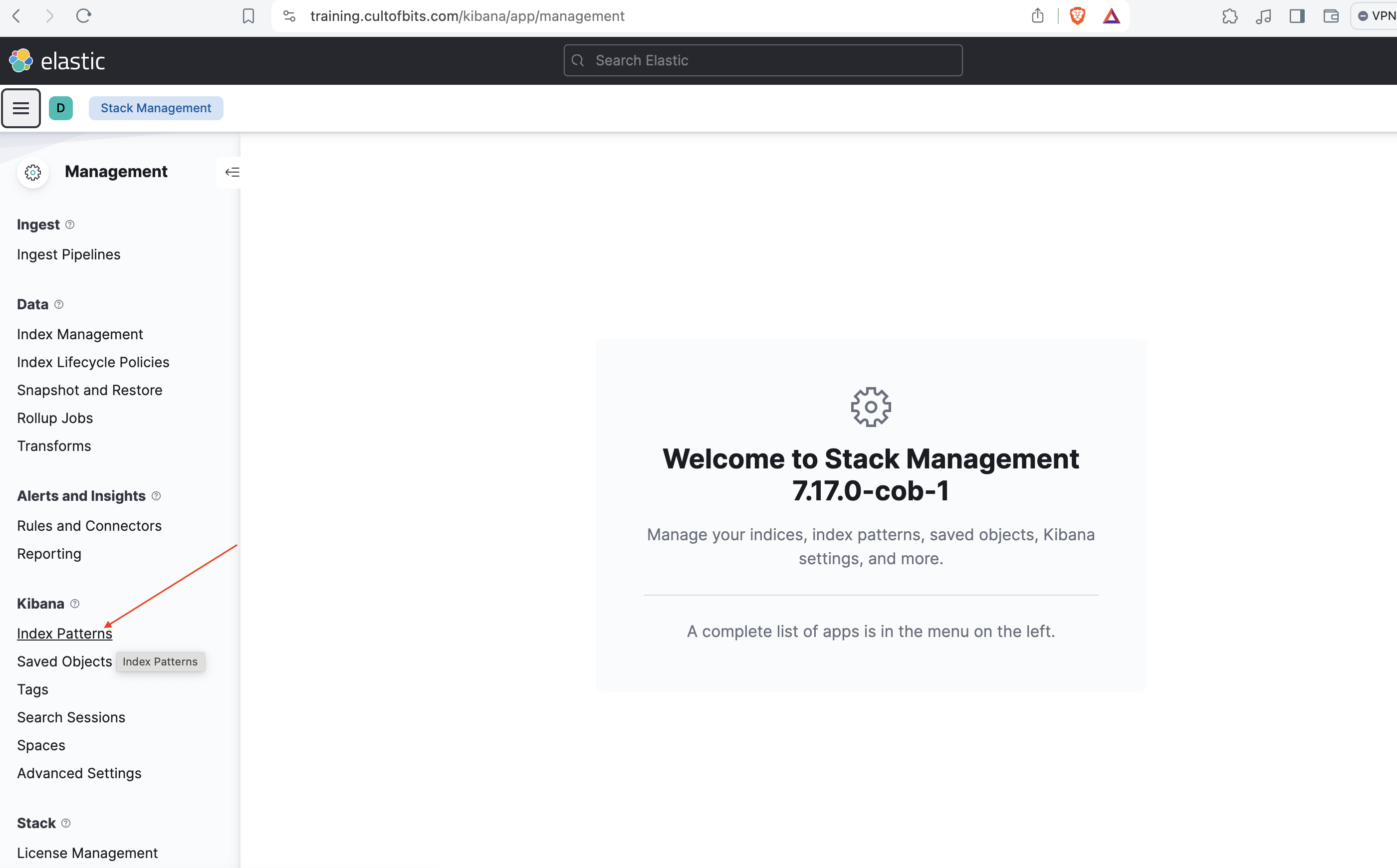Open Search Sessions
This screenshot has height=868, width=1397.
71,717
